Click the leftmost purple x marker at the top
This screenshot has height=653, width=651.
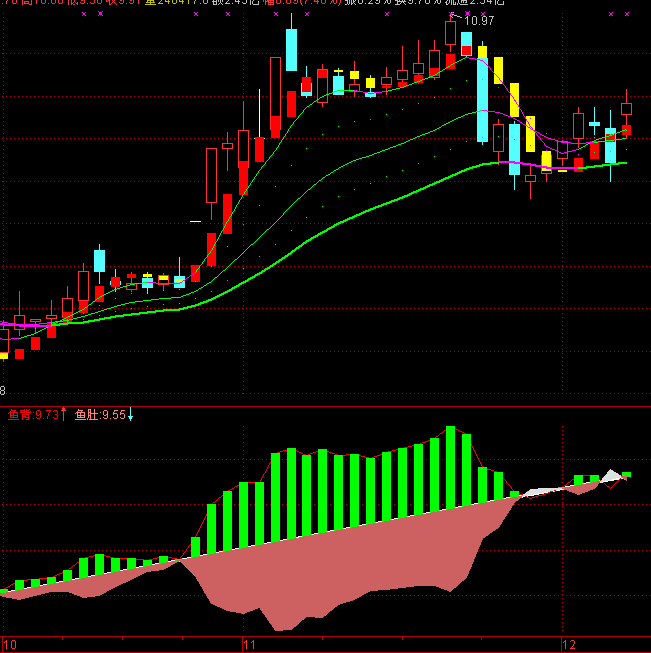click(84, 14)
